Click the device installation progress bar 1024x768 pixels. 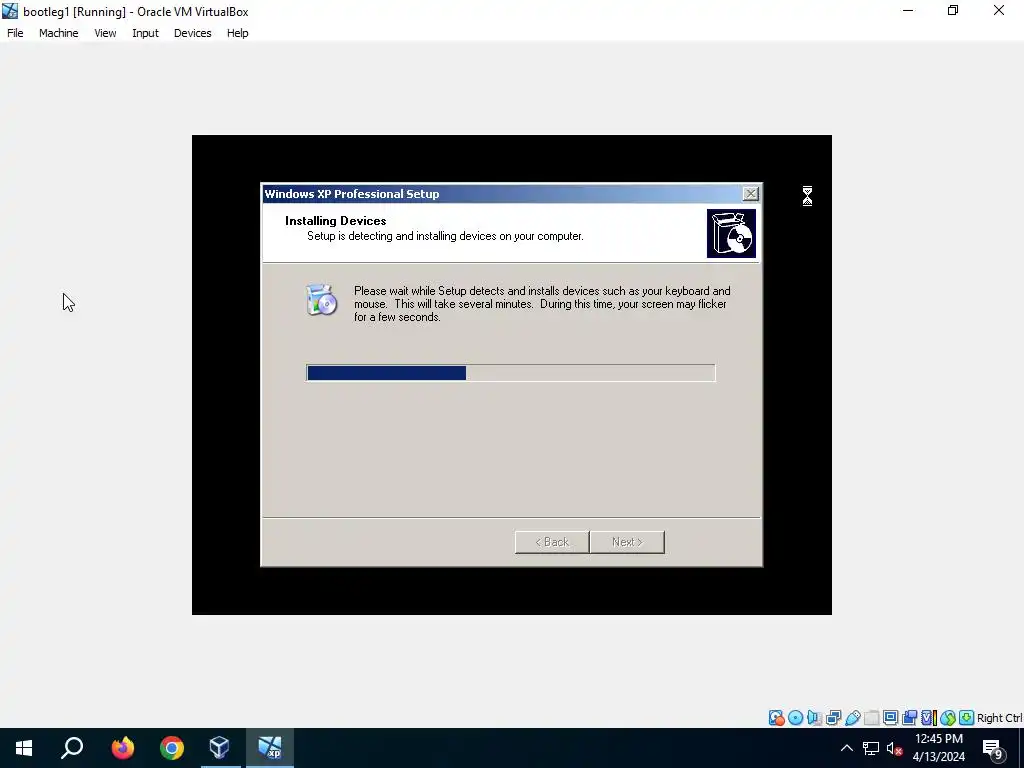[x=511, y=373]
